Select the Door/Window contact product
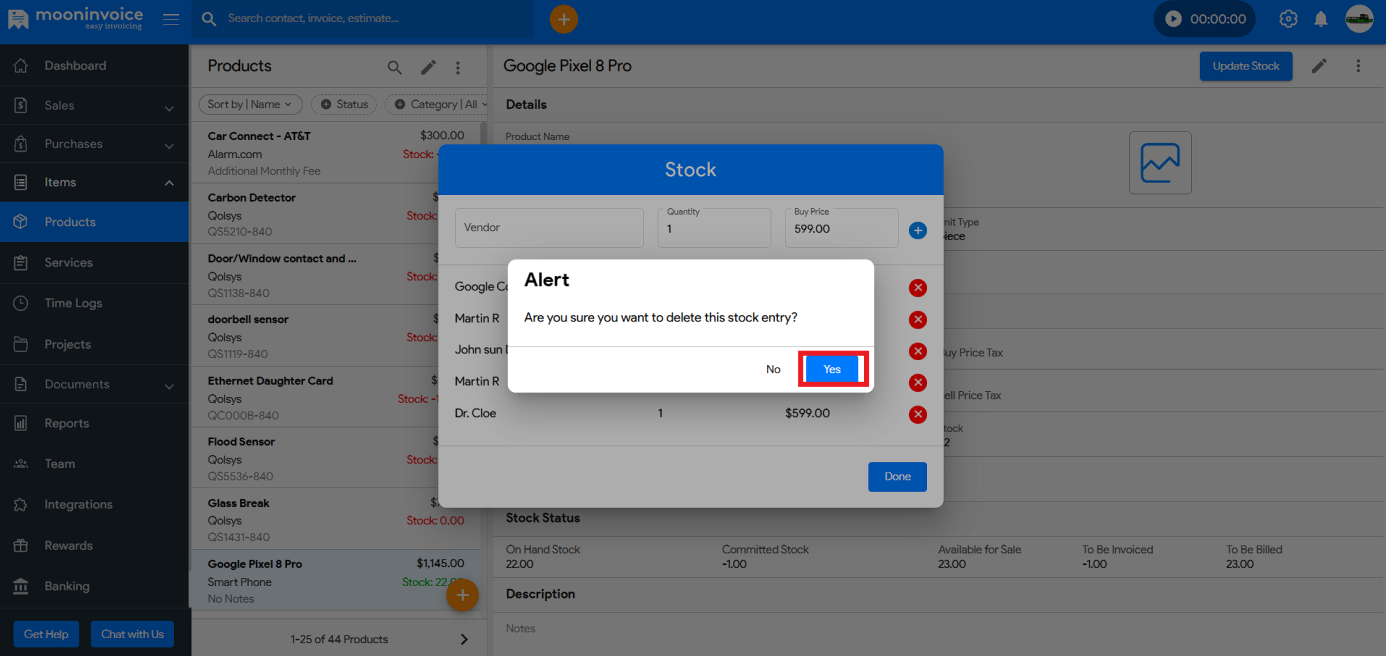 pyautogui.click(x=336, y=275)
